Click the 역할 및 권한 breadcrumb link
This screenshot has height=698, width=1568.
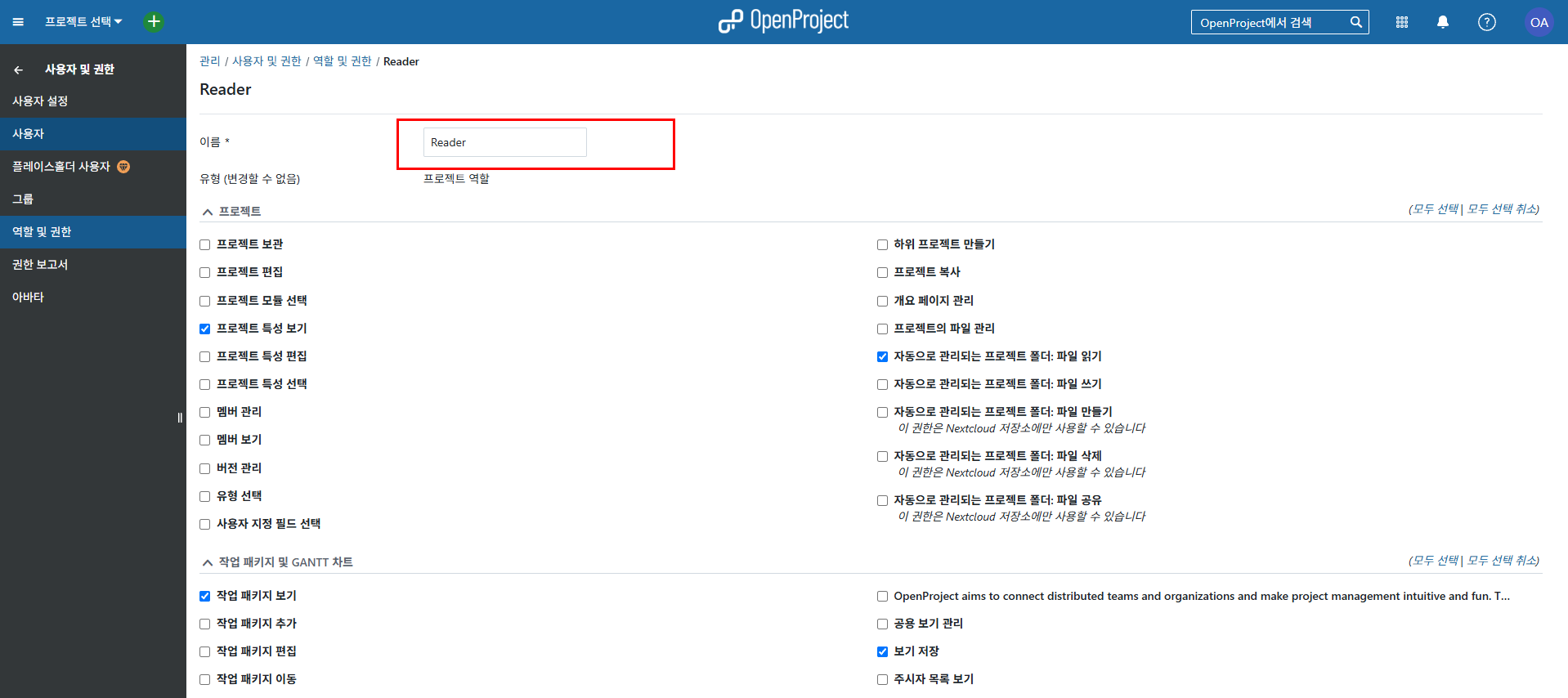click(x=343, y=61)
